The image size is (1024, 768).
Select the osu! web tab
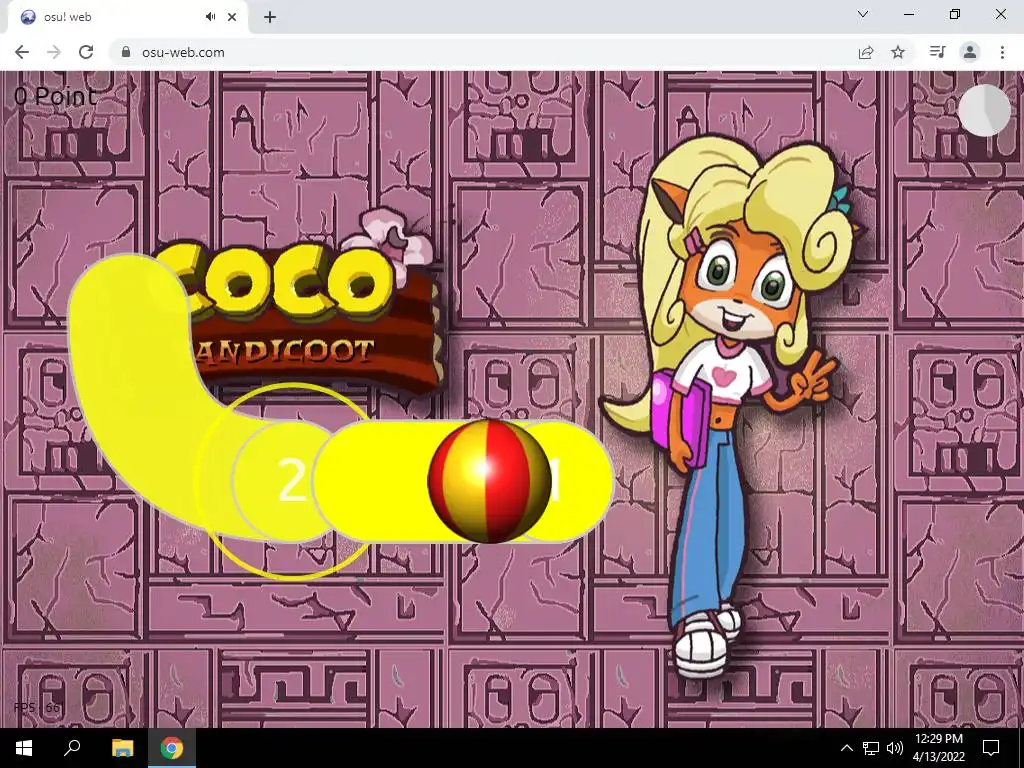pos(127,17)
